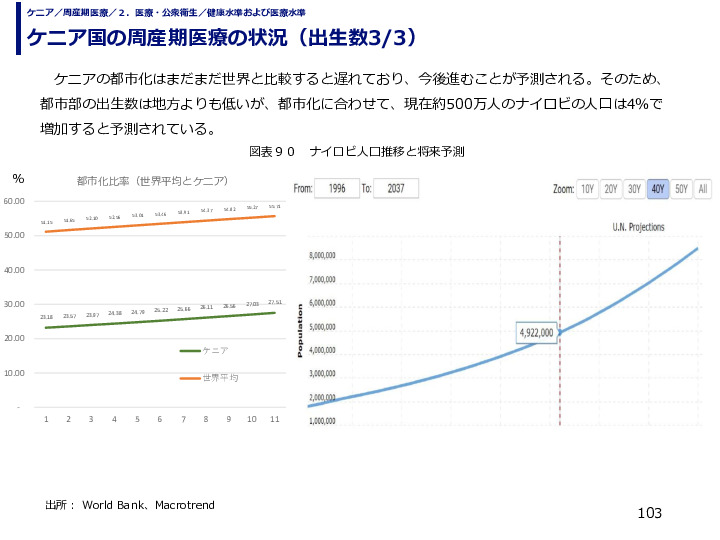Click the breadcrumb line ケニア／周産期医療／２．医療・公衆衛生
Screen dimensions: 720x540
coord(166,13)
